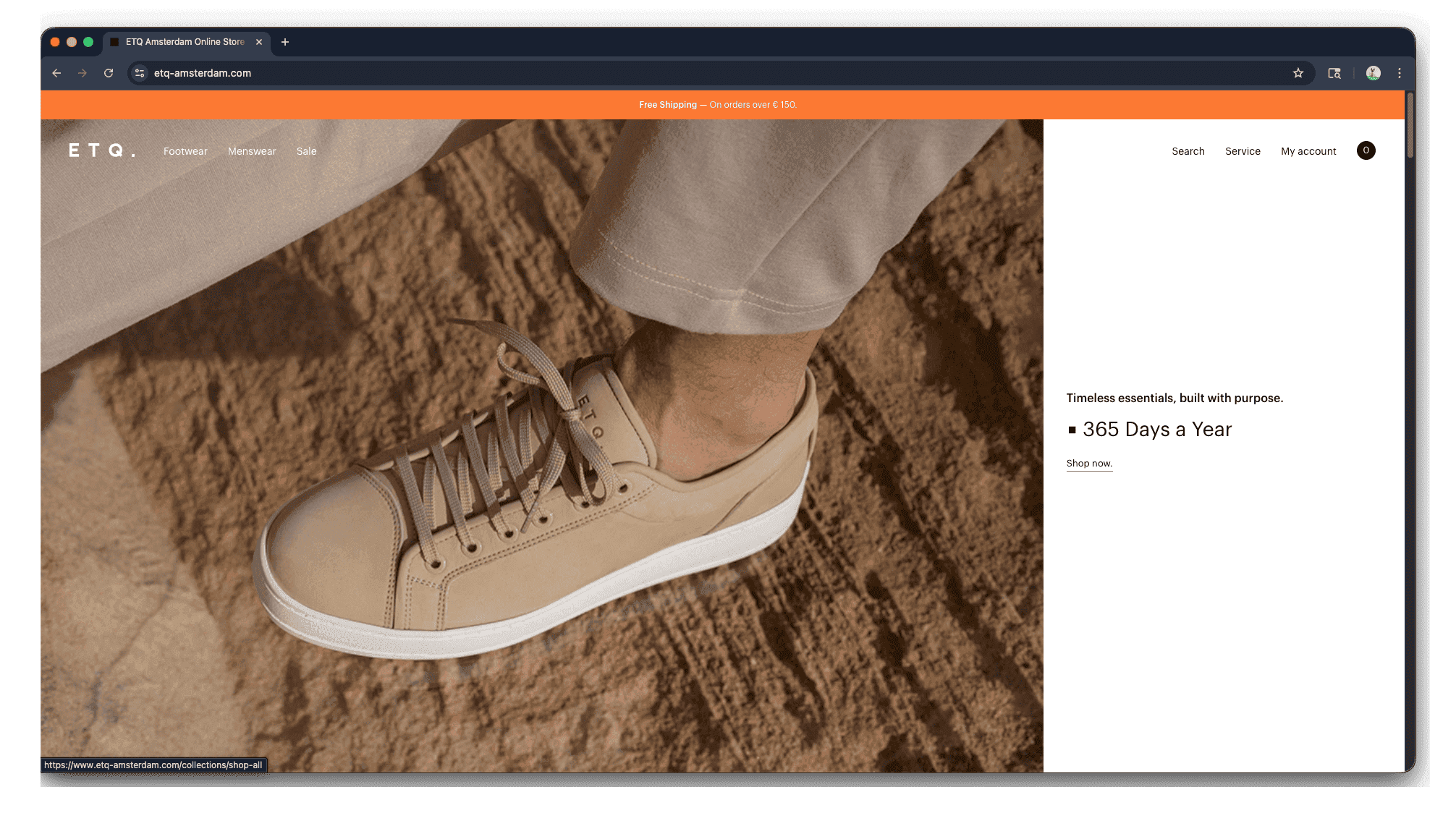Open My account
Viewport: 1456px width, 826px height.
coord(1308,151)
